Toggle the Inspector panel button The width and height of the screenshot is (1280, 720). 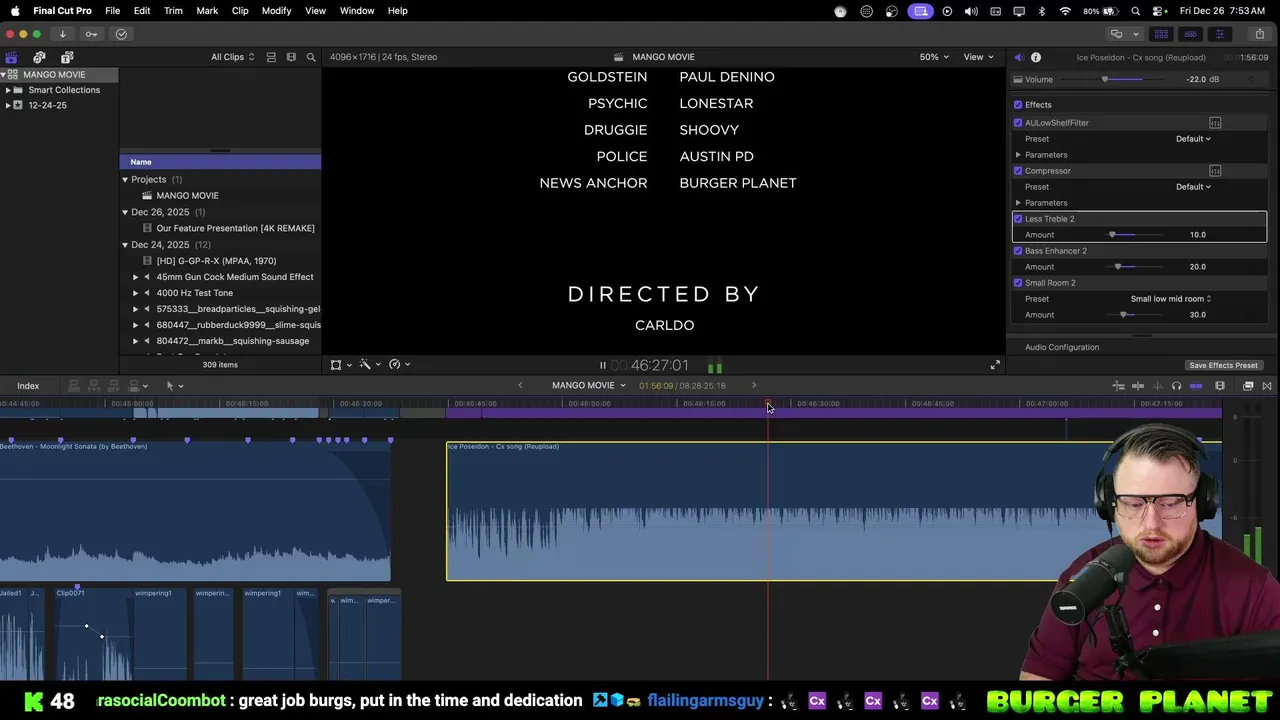[1219, 34]
